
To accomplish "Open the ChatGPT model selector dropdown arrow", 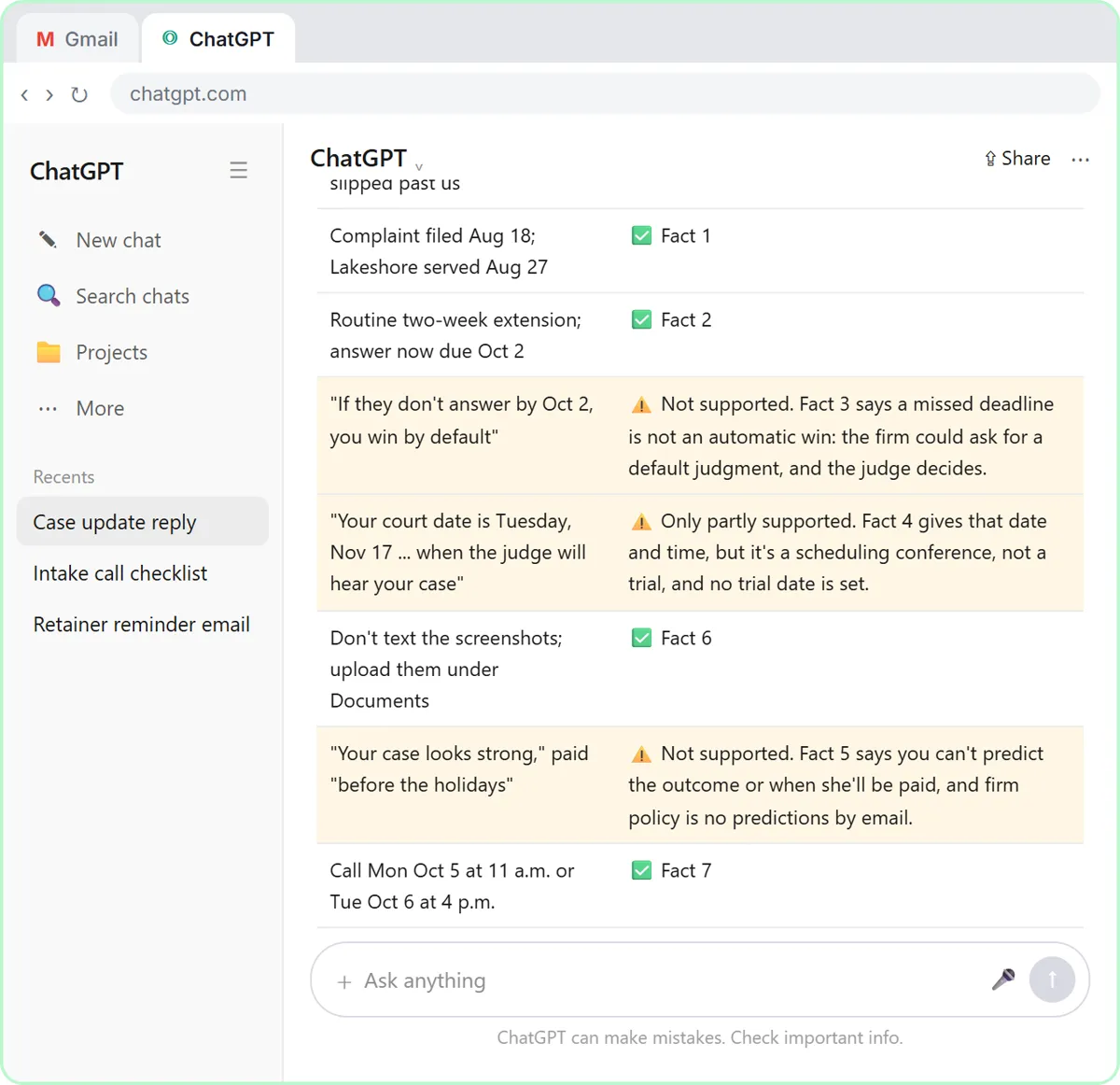I will point(419,166).
